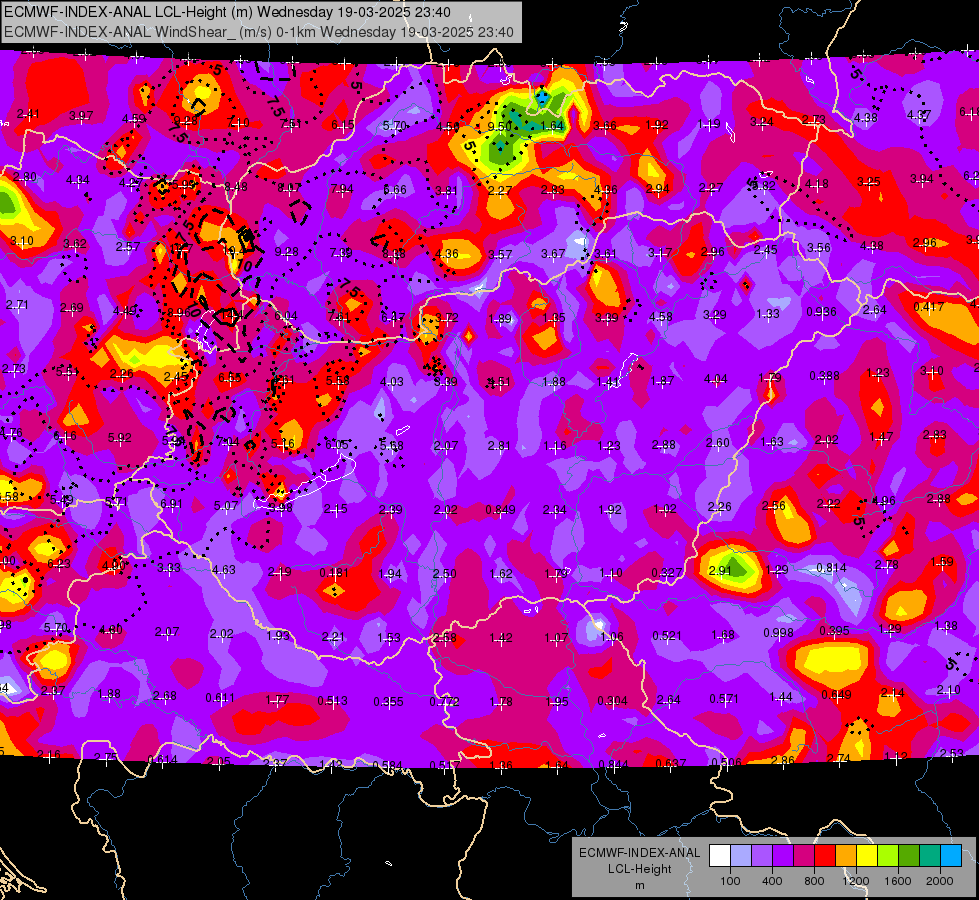Click the pale lavender legend swatch

click(740, 856)
